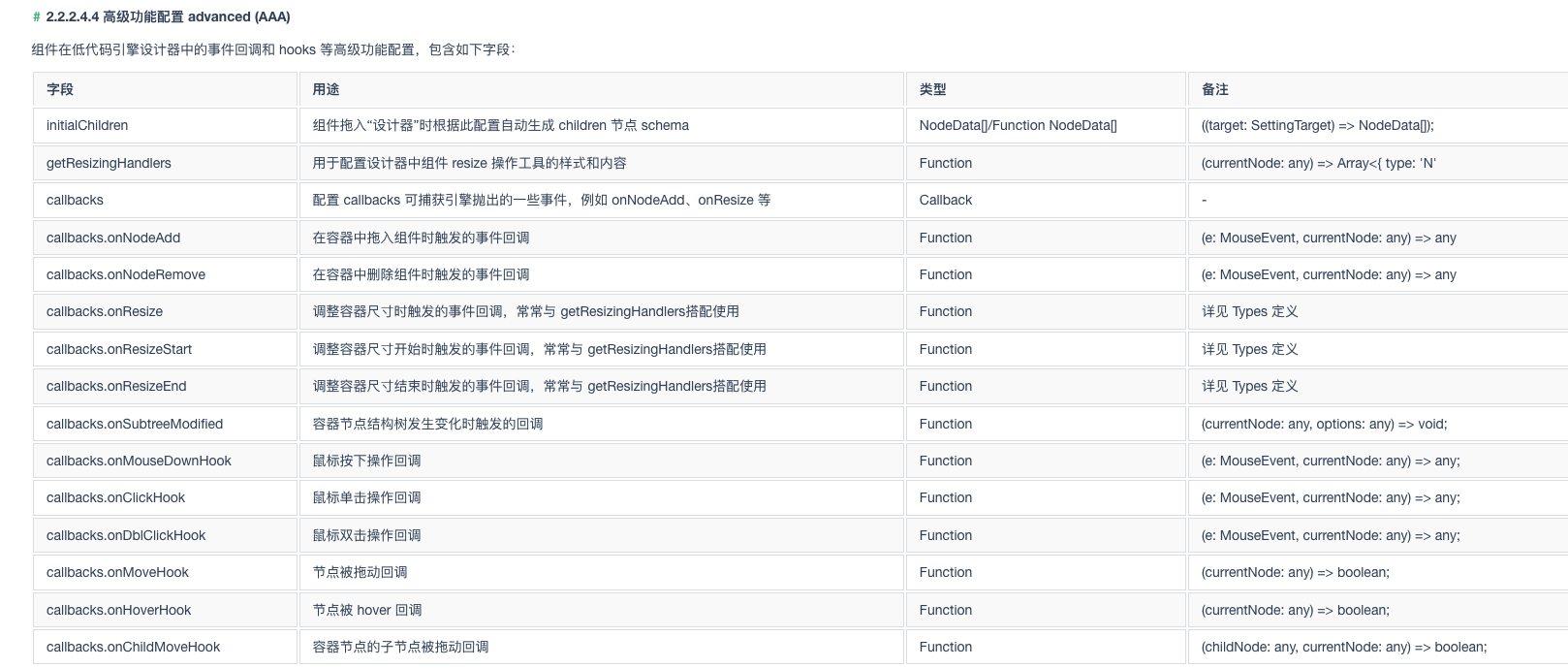Click the 'callbacks.onClickHook' cell
The width and height of the screenshot is (1568, 668).
point(165,497)
